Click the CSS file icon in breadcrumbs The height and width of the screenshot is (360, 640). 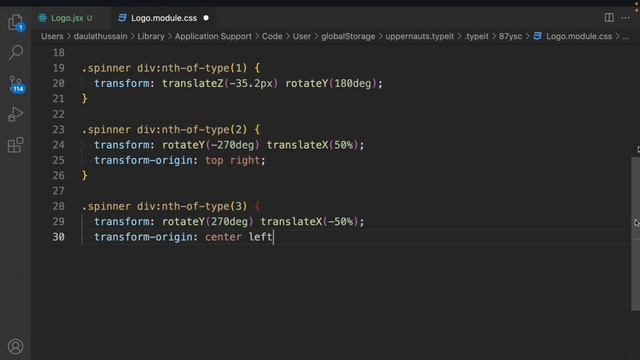point(537,36)
